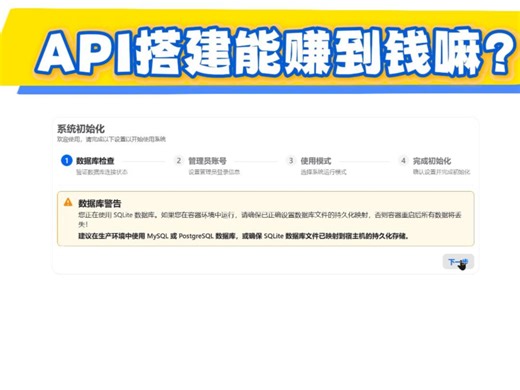
Task: Click the orange warning triangle icon
Action: pyautogui.click(x=68, y=202)
